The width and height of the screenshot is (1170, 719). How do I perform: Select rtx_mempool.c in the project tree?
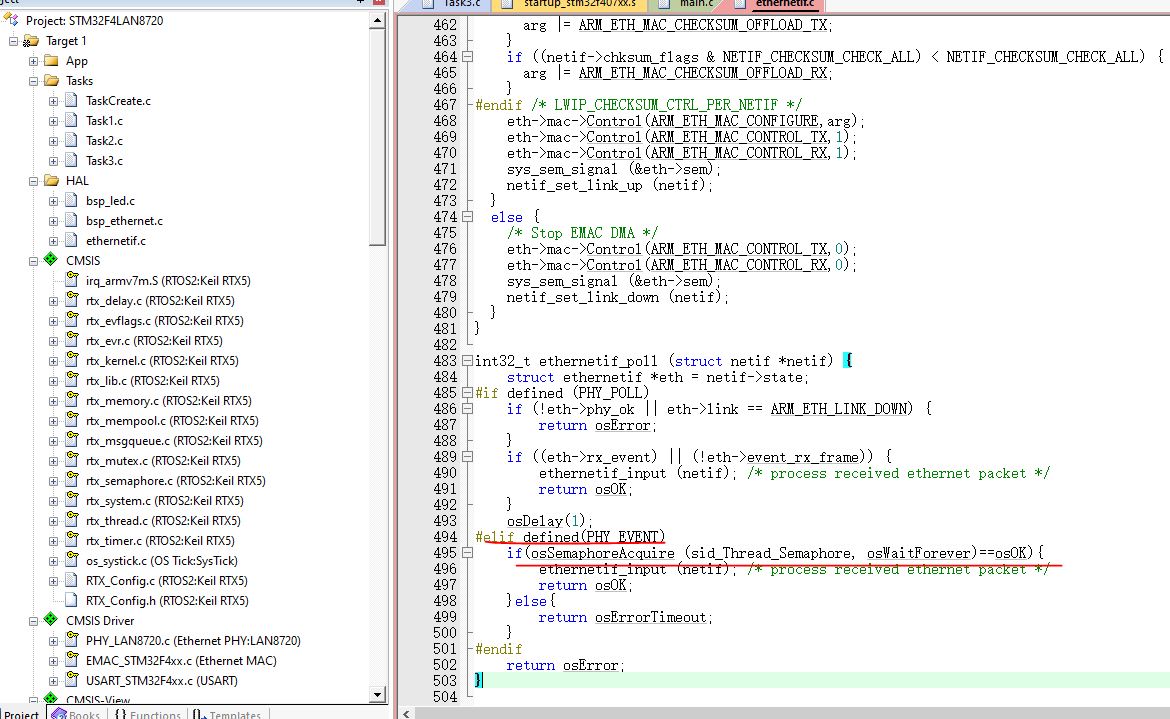coord(172,421)
